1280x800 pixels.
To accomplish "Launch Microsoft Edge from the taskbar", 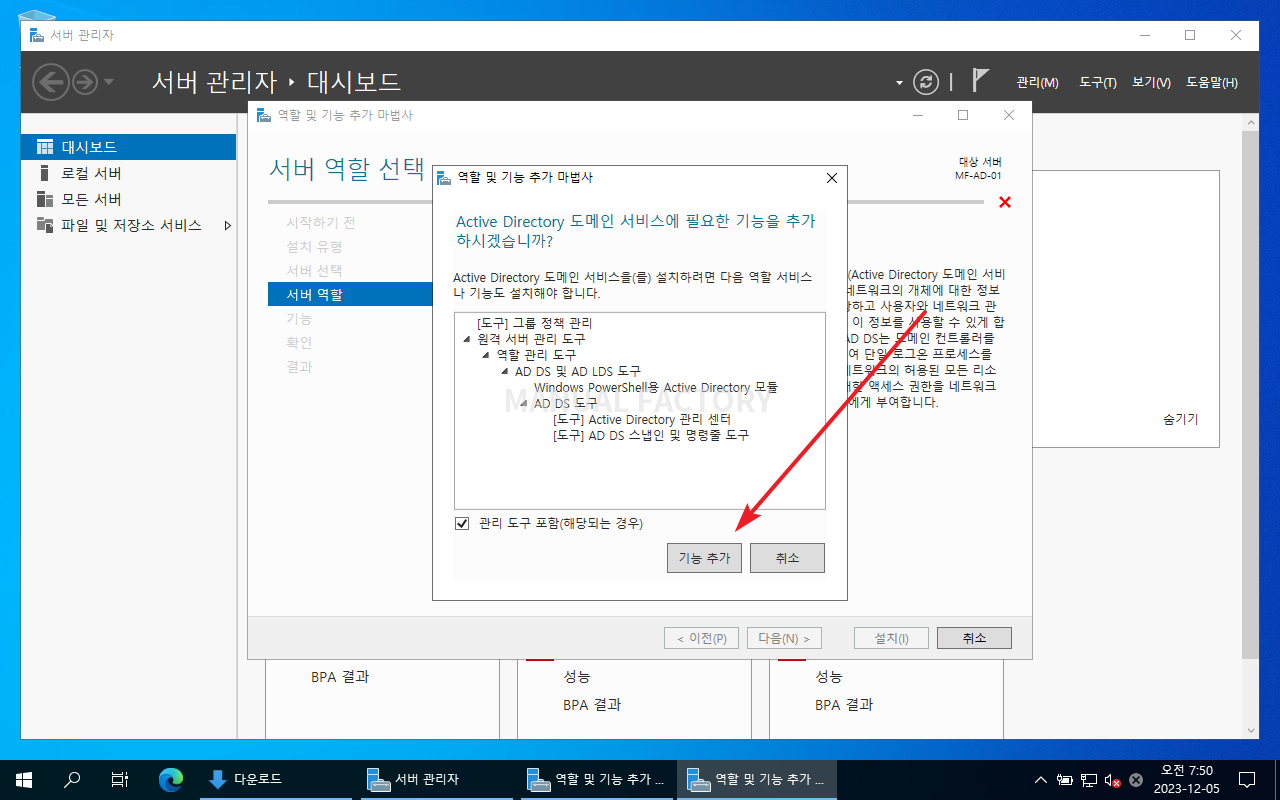I will tap(171, 779).
